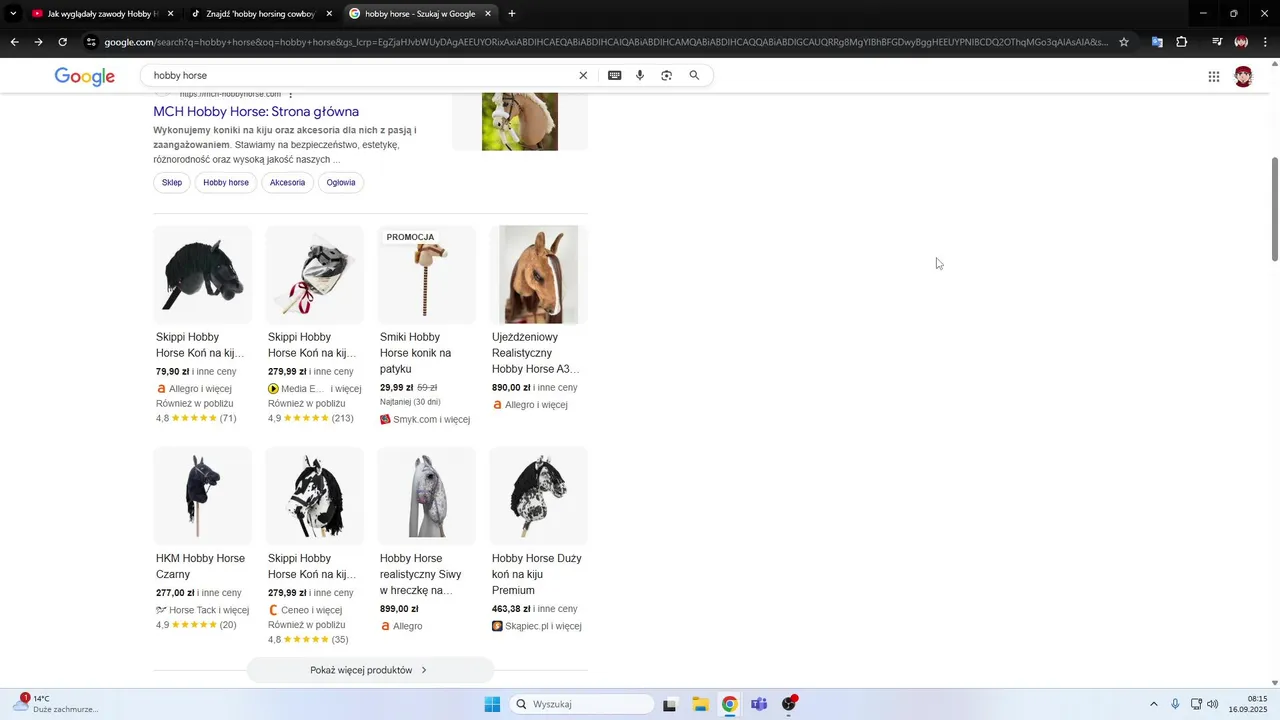Open OBS Studio from taskbar
Screen dimensions: 1280x720
(789, 704)
